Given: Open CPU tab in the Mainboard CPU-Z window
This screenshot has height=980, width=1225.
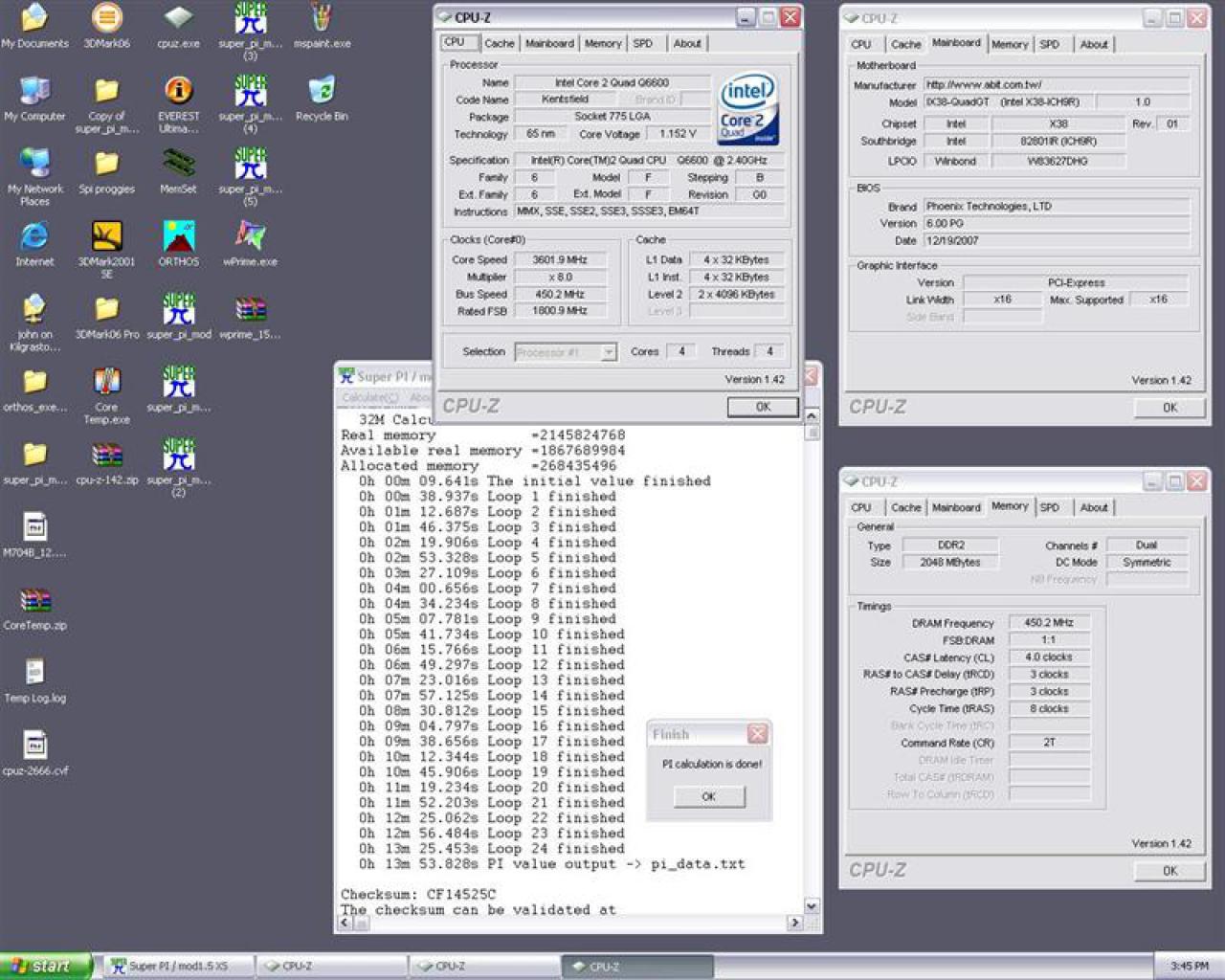Looking at the screenshot, I should coord(861,44).
